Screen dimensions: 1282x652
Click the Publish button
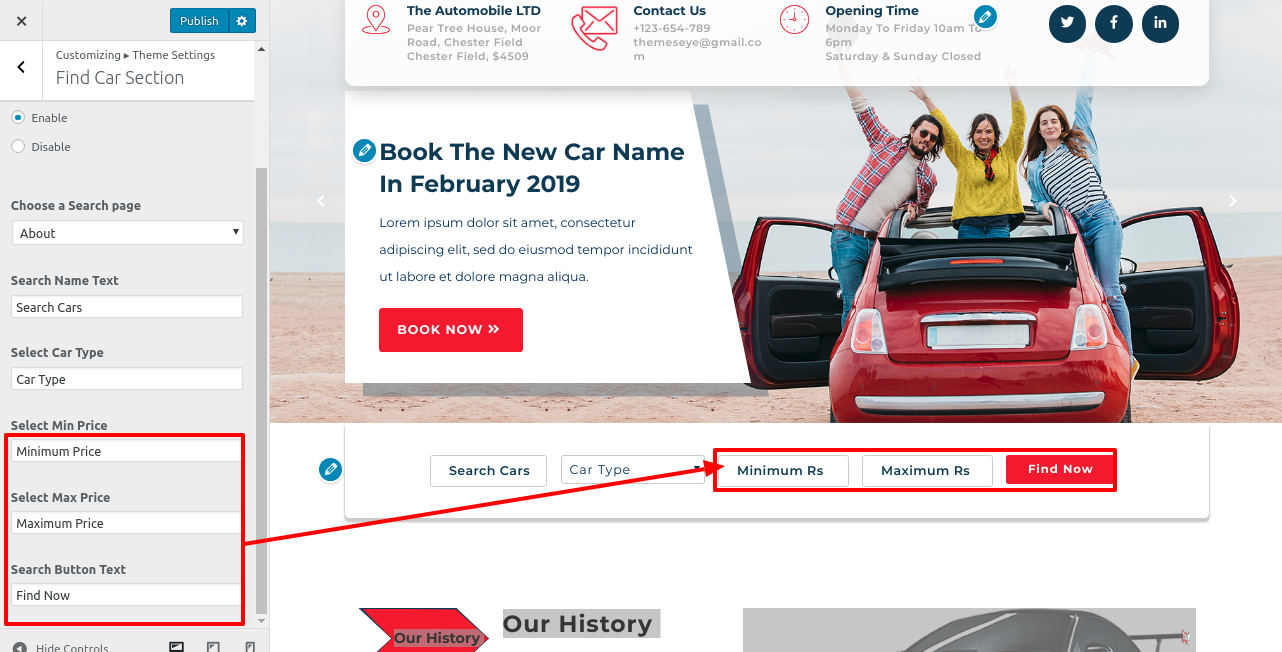coord(199,21)
